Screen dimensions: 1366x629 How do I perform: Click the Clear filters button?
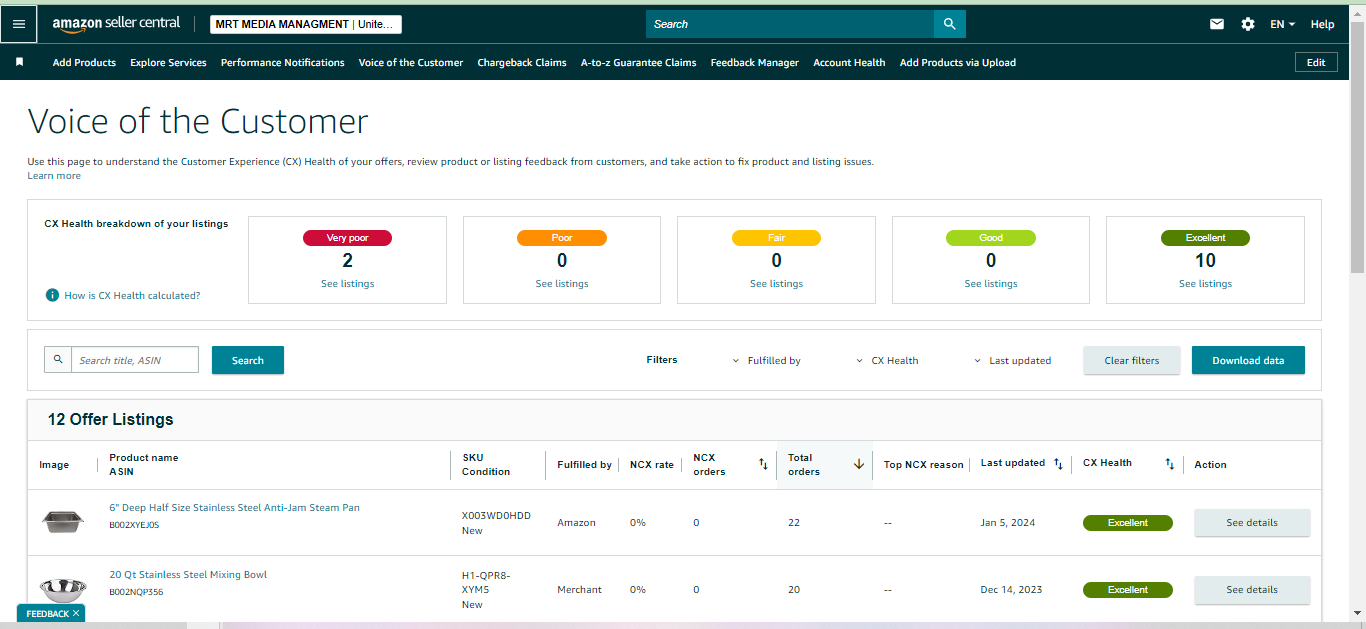(1132, 360)
